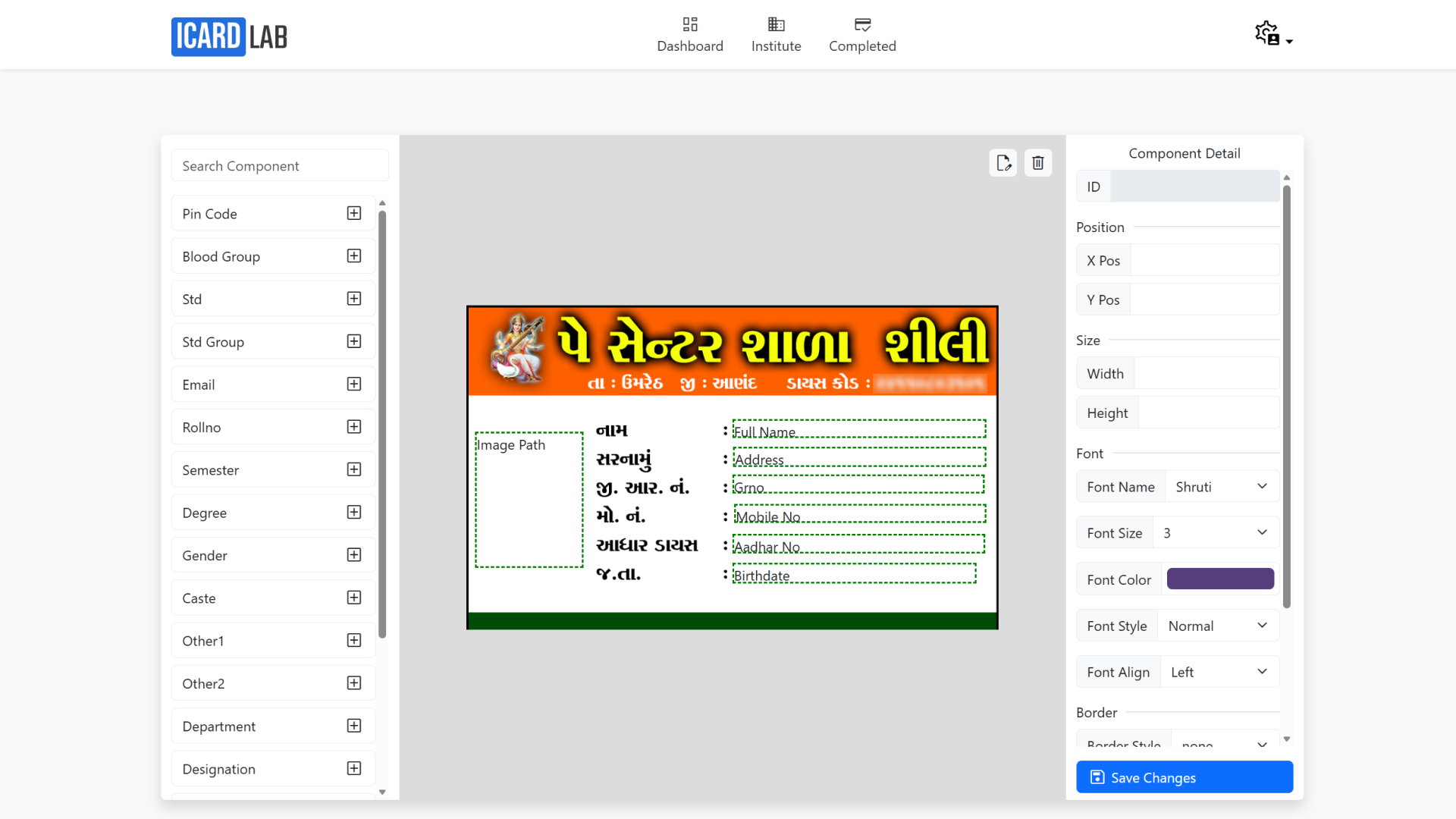Click the detail panel scroll-up arrow

pos(1286,177)
